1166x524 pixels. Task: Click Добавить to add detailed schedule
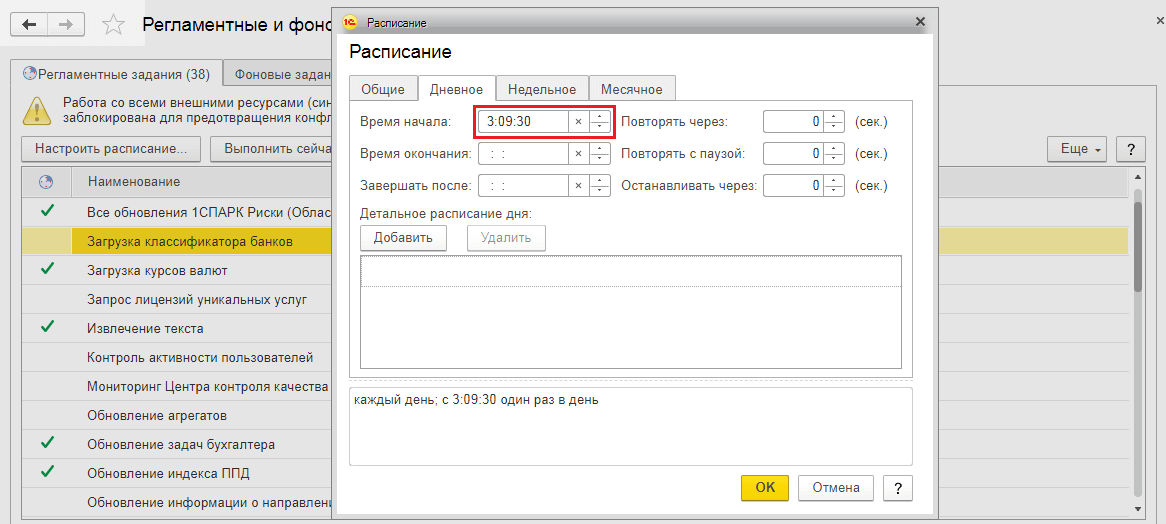coord(403,237)
